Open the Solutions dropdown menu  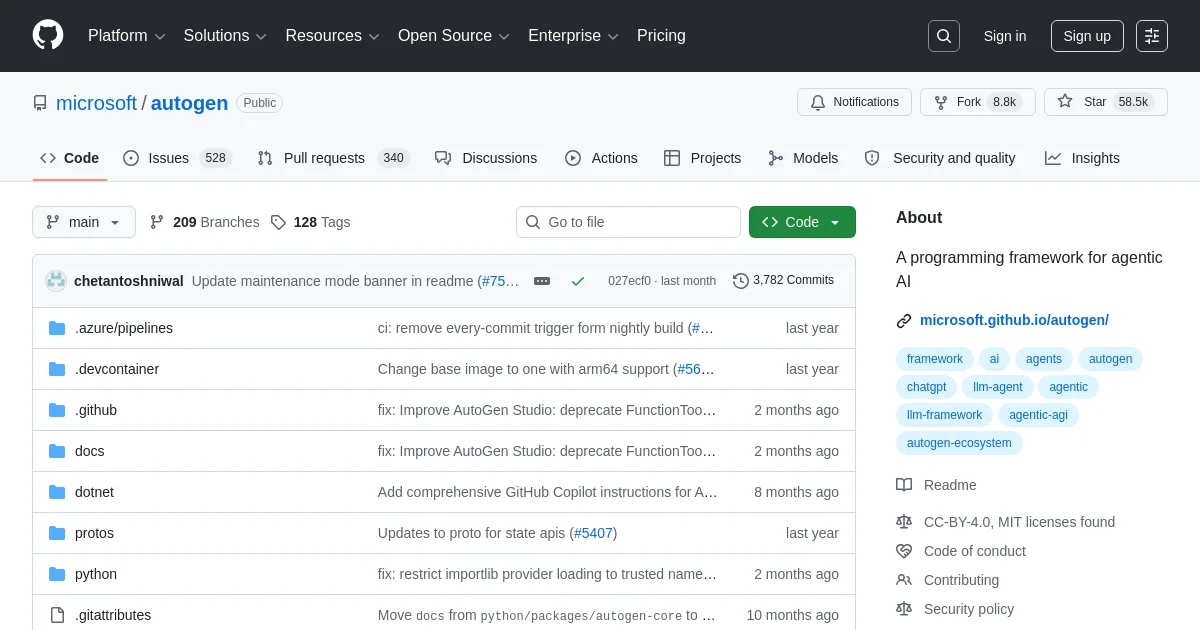[225, 36]
